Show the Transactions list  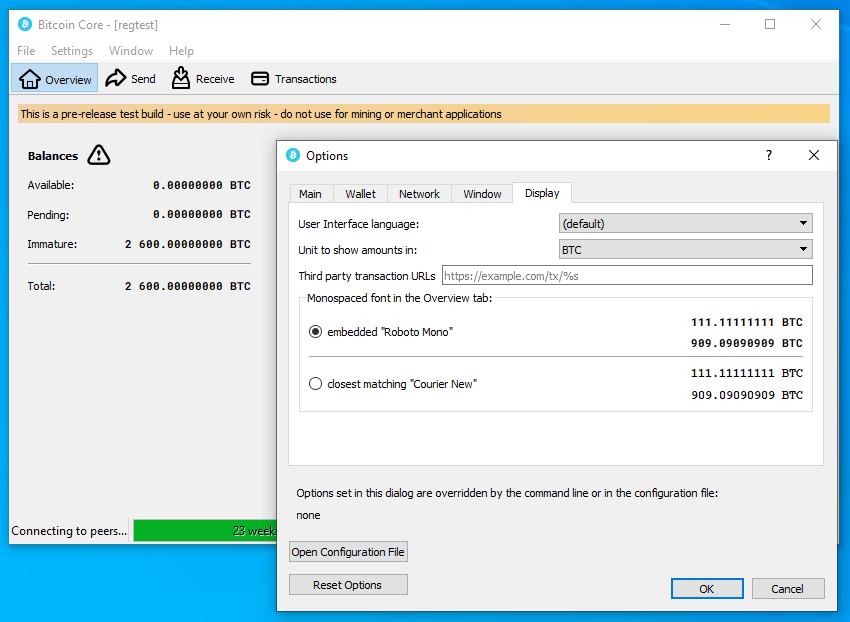click(x=294, y=79)
